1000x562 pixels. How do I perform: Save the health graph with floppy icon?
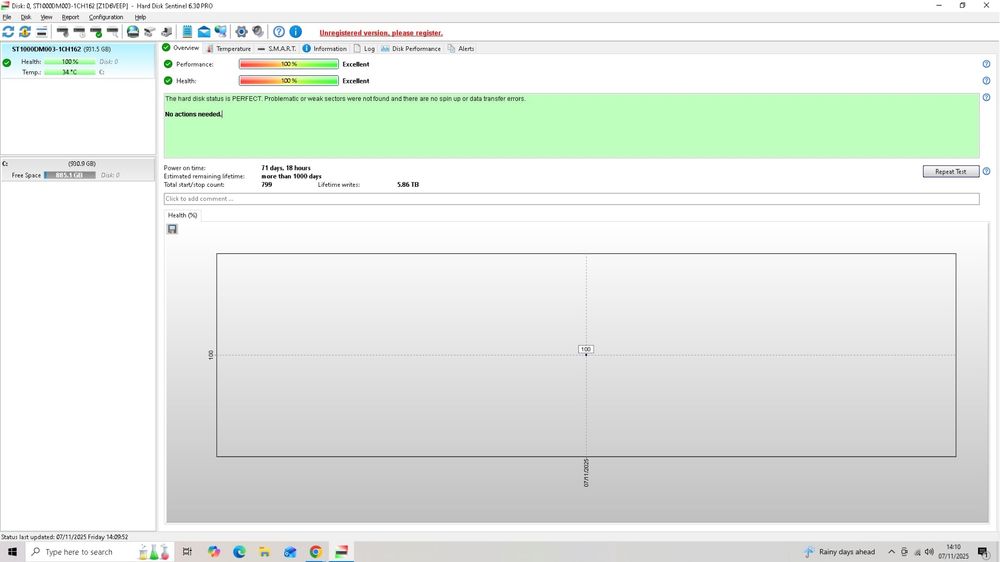pyautogui.click(x=172, y=229)
